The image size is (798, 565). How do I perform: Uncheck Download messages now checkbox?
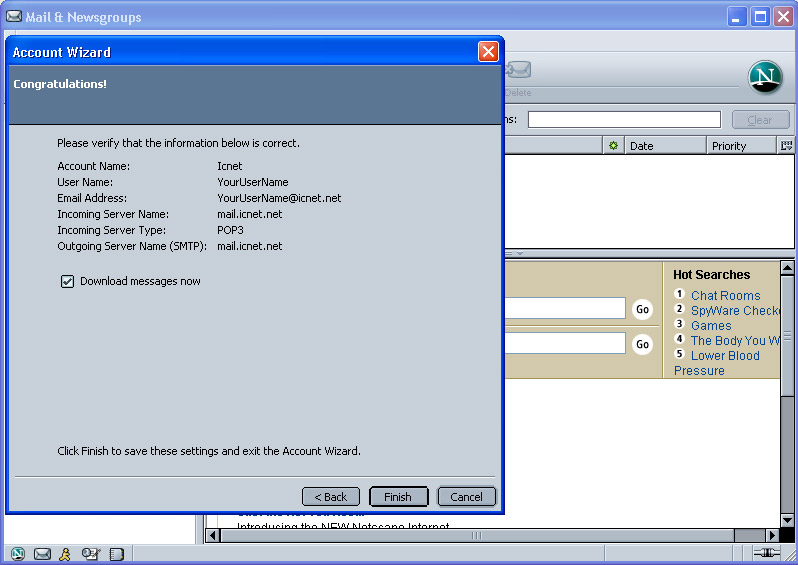pyautogui.click(x=67, y=281)
